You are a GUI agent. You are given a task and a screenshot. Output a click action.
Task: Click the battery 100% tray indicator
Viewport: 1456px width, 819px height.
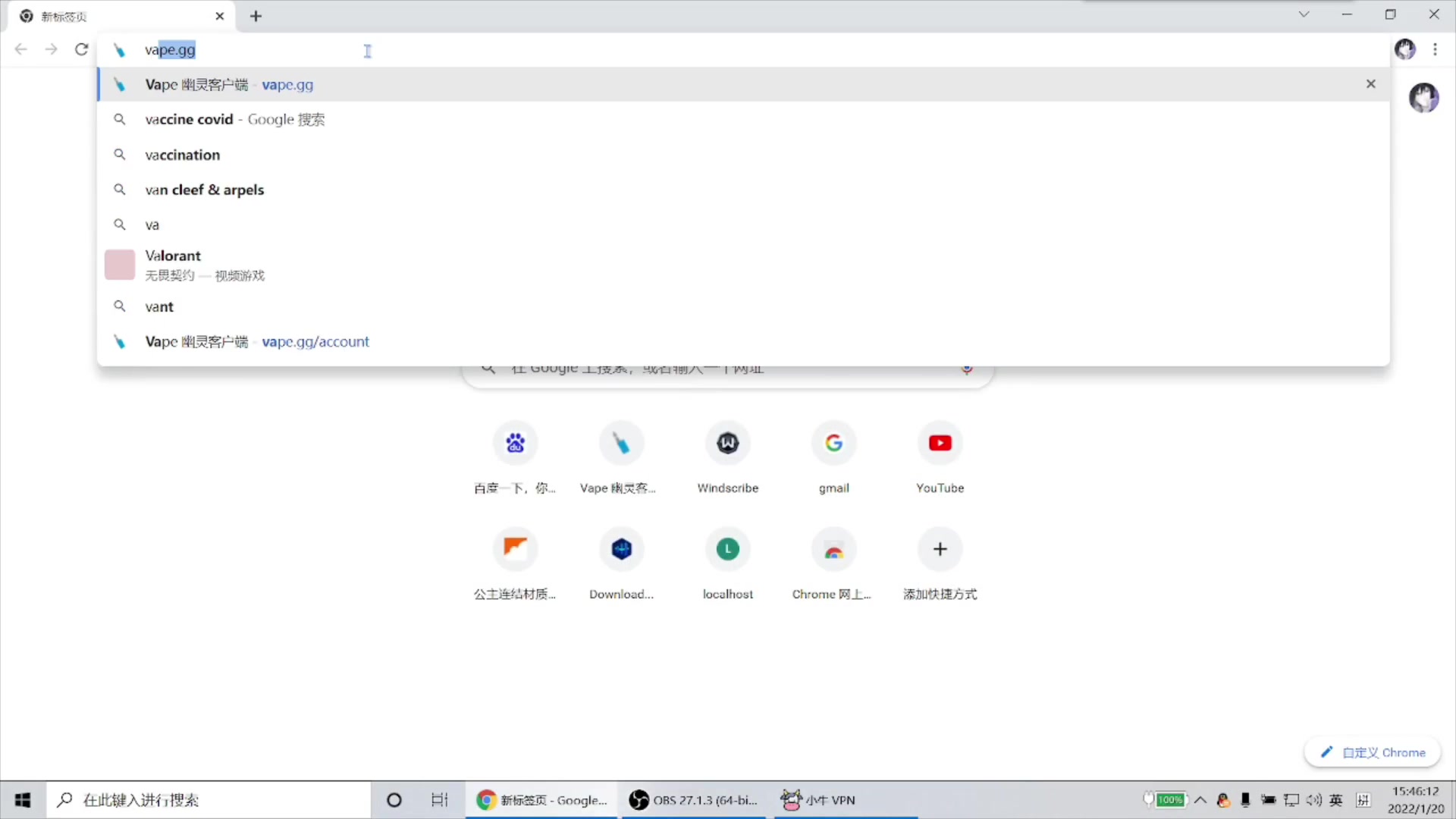click(1166, 800)
